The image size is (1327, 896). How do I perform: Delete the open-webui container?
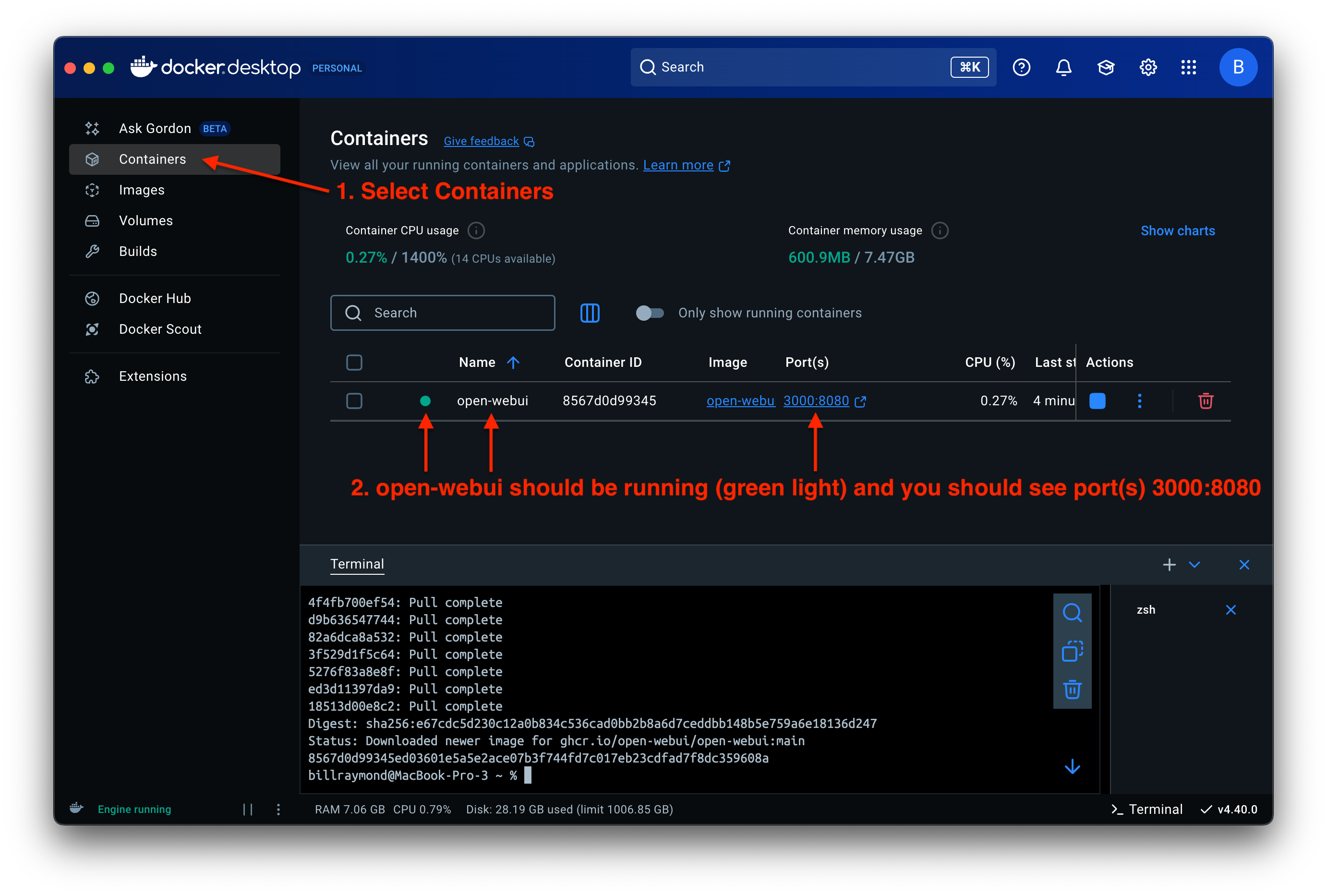[x=1206, y=401]
